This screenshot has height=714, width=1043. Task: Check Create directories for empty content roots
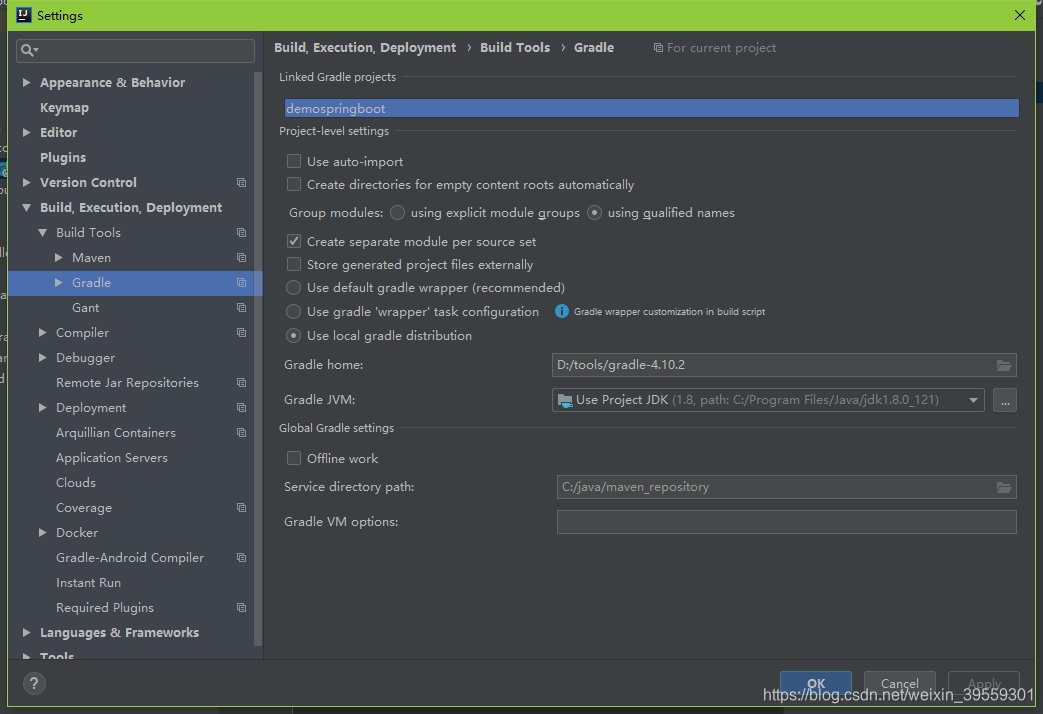pyautogui.click(x=294, y=184)
